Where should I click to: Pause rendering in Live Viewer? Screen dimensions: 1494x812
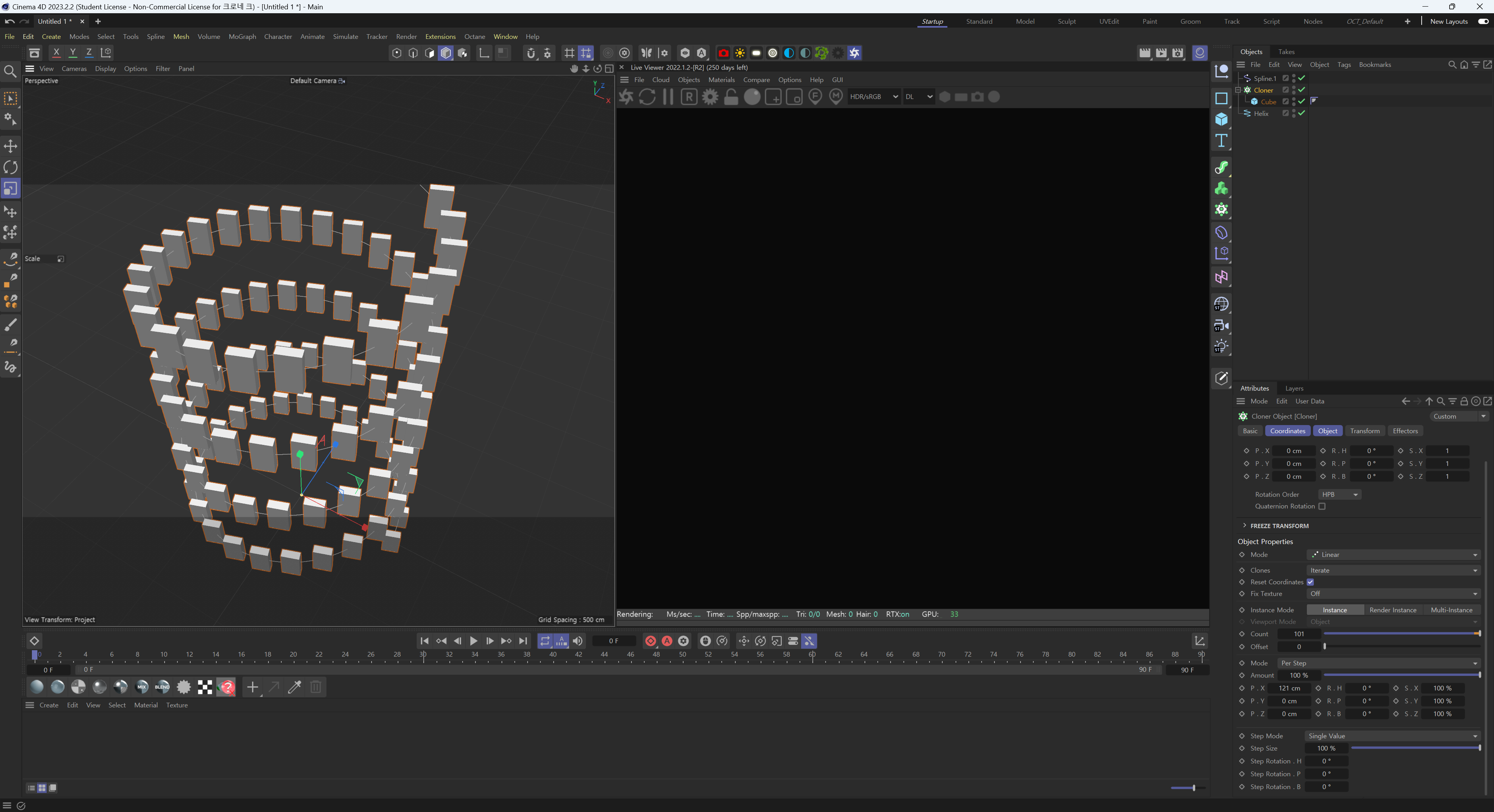coord(668,97)
